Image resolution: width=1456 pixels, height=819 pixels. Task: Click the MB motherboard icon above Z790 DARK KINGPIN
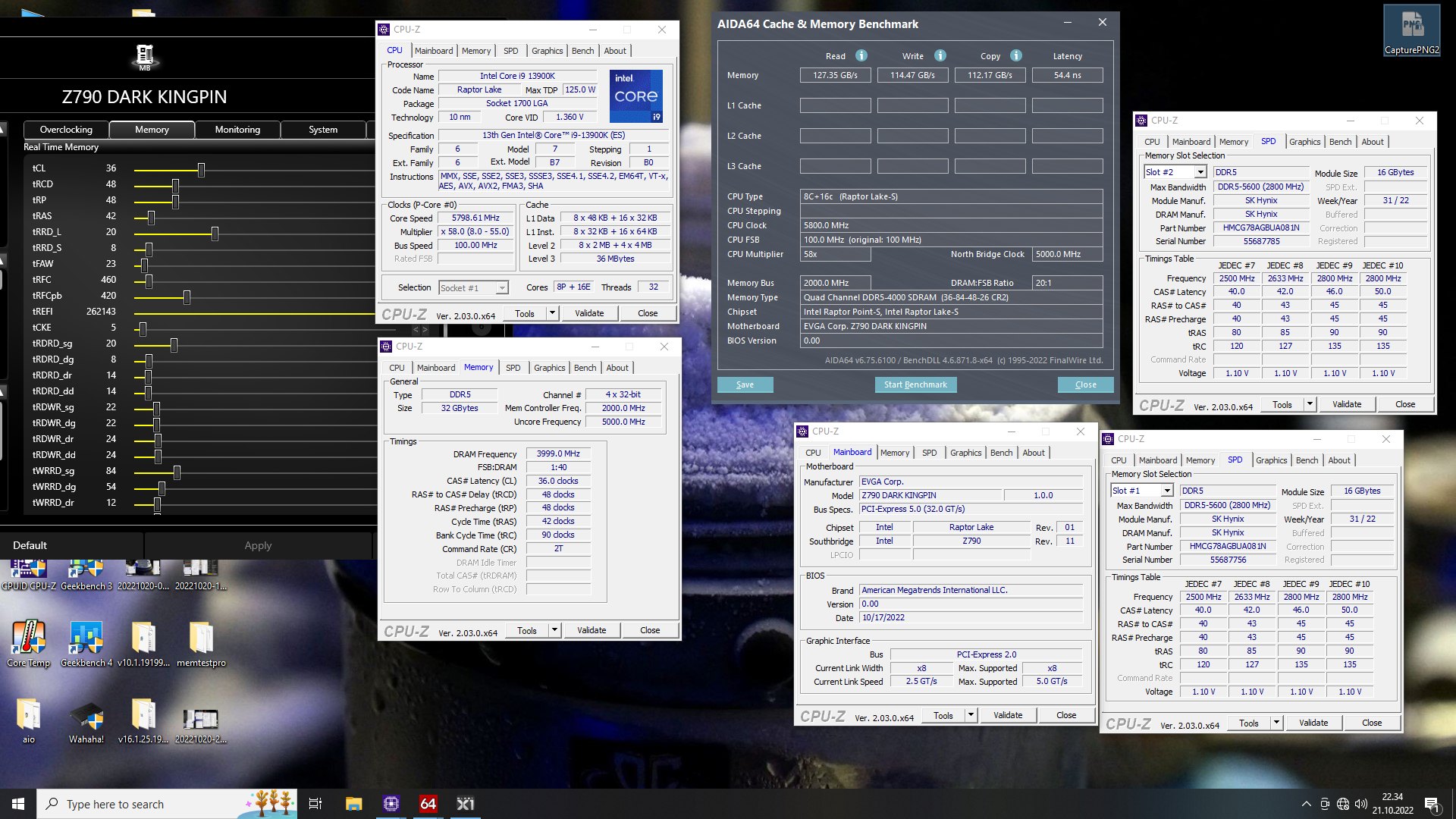pos(144,58)
